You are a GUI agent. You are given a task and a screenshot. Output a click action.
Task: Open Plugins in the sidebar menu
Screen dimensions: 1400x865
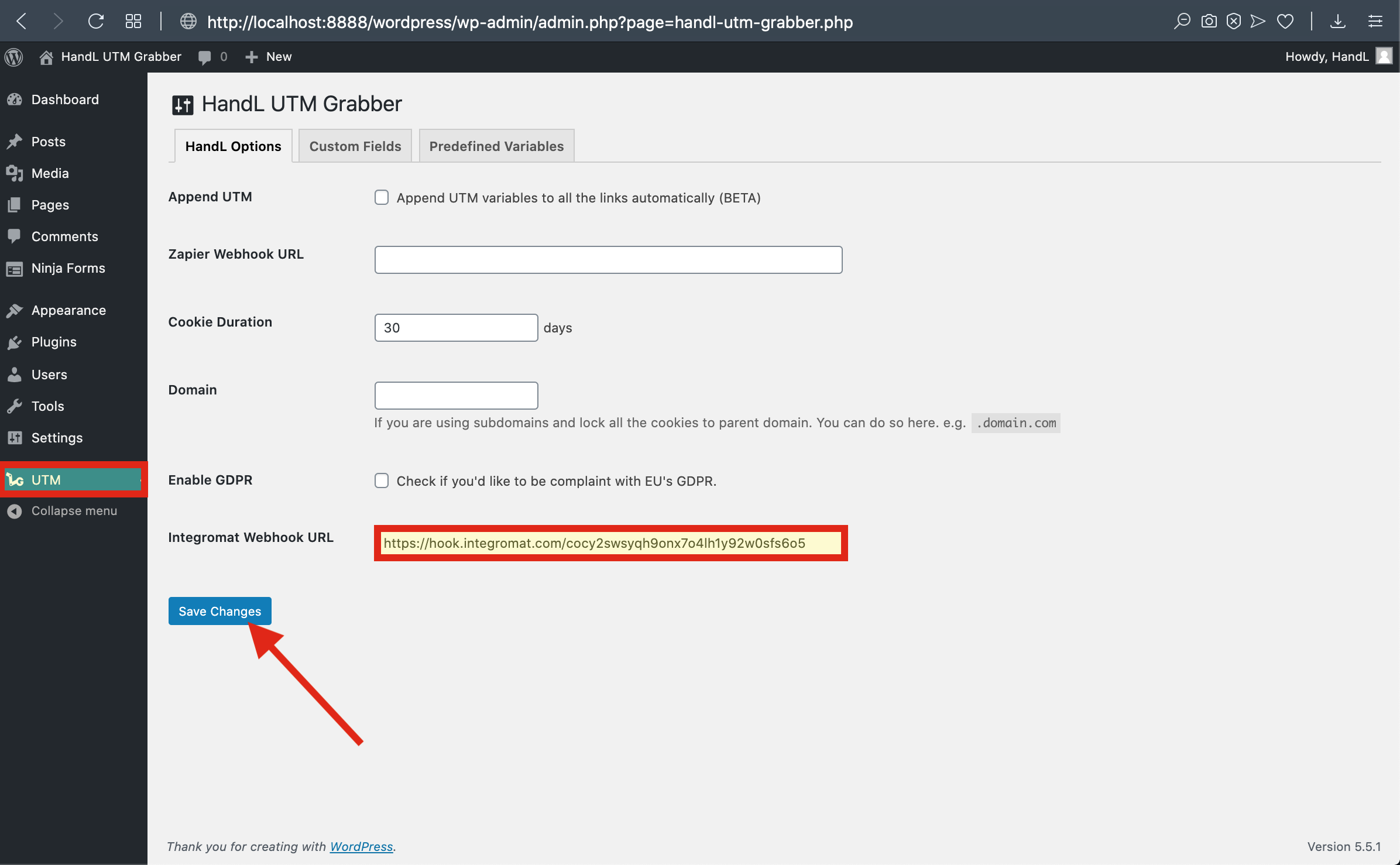coord(54,342)
